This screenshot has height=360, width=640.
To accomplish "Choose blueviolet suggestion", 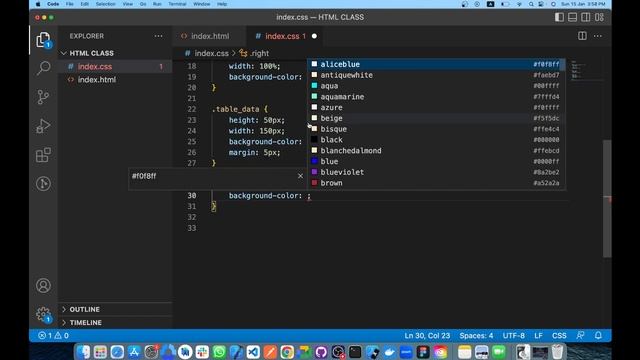I will (x=436, y=172).
